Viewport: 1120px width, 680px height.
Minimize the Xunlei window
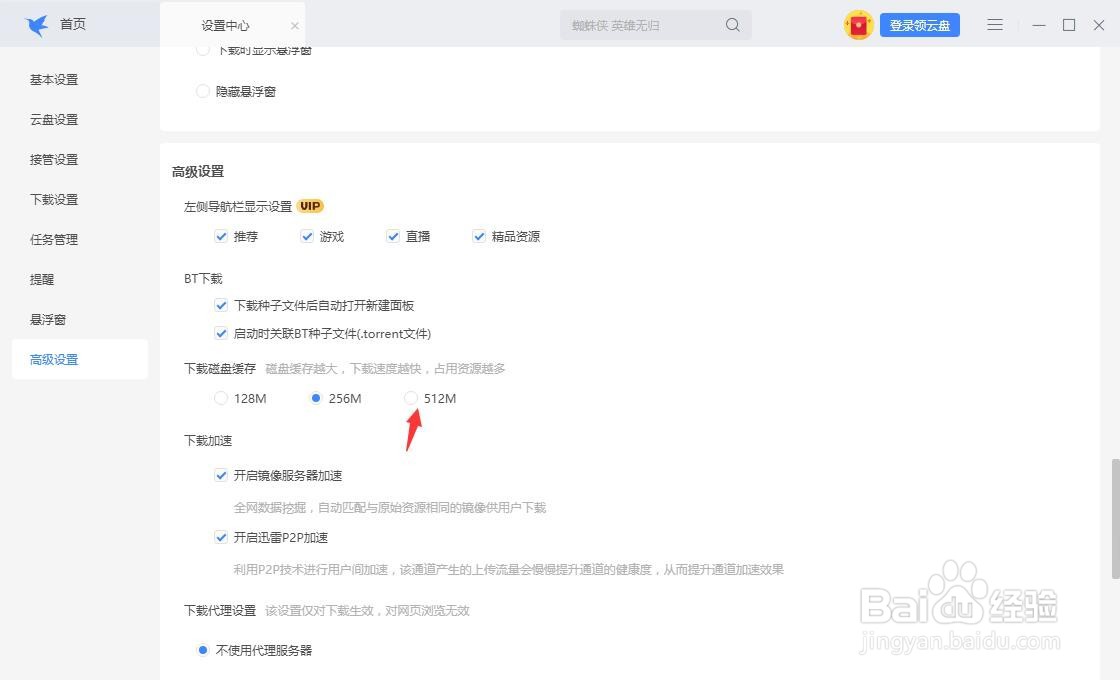coord(1039,25)
